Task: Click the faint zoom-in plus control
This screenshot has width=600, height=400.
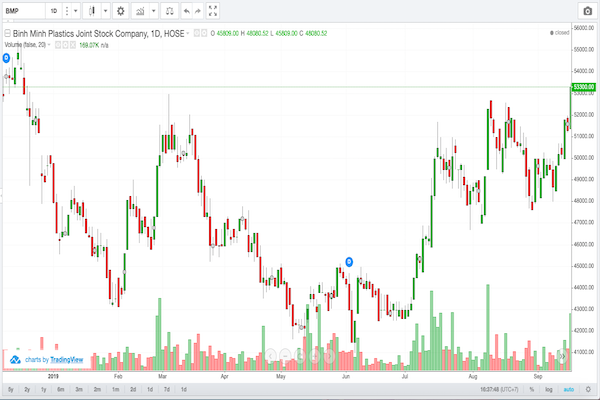Action: pyautogui.click(x=315, y=356)
